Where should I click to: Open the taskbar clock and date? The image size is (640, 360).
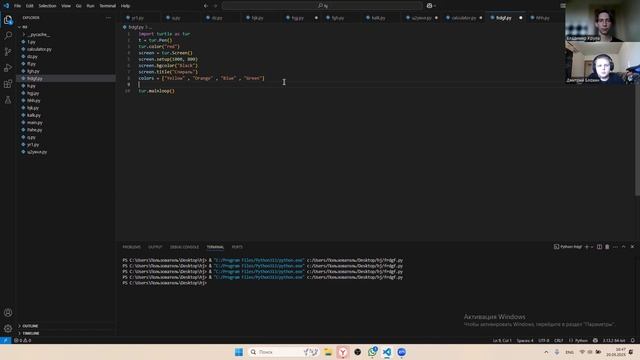(616, 352)
